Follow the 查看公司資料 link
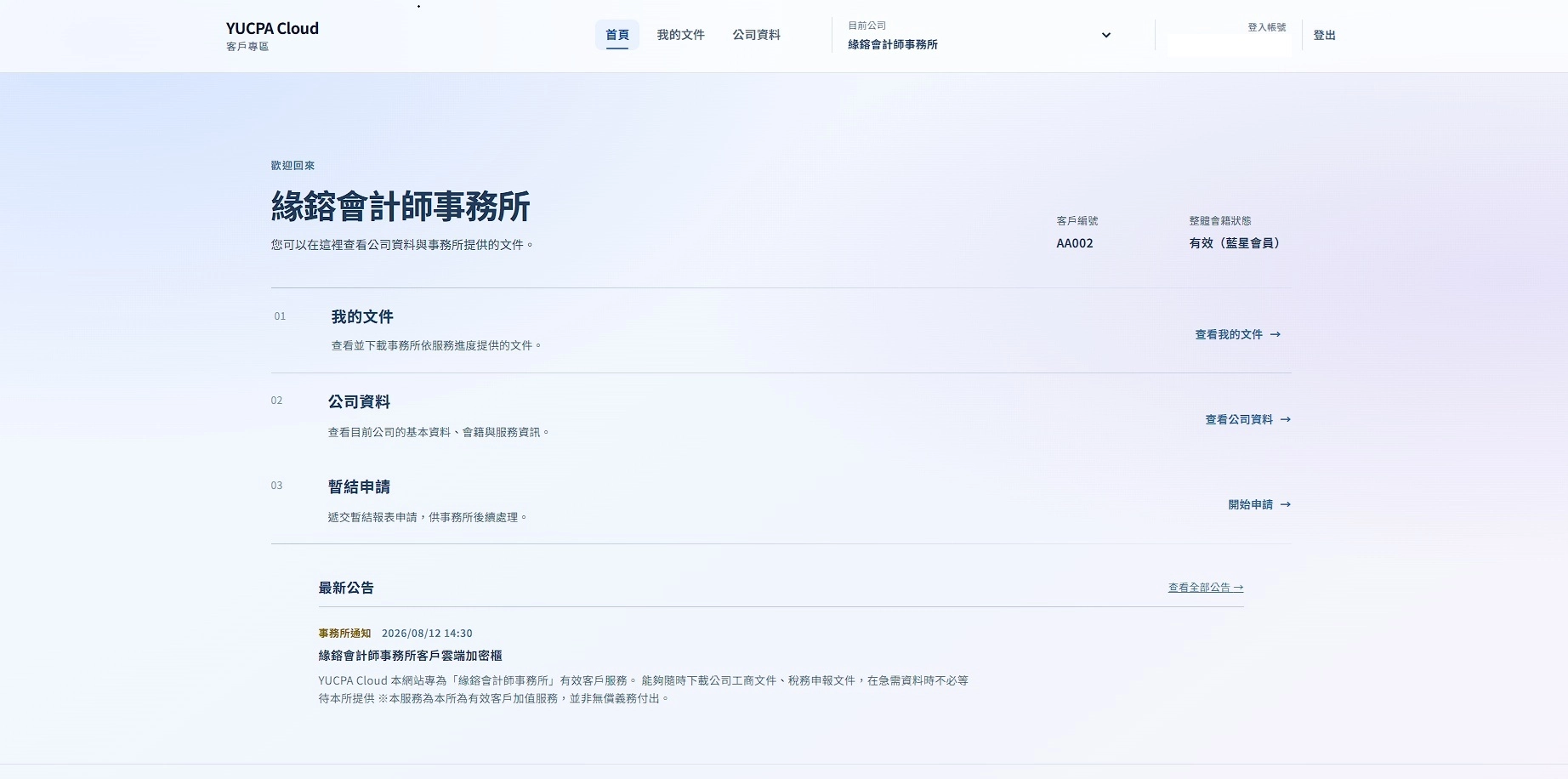The width and height of the screenshot is (1568, 779). 1247,420
